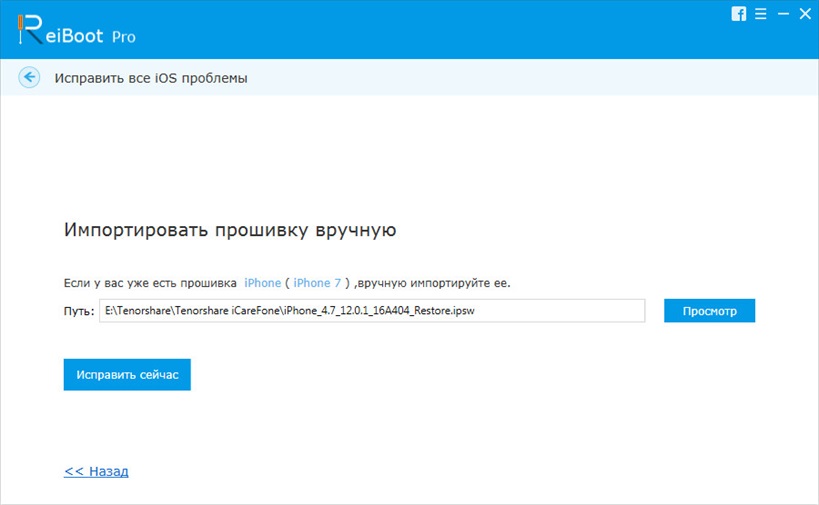Open the Facebook page icon

coord(739,14)
